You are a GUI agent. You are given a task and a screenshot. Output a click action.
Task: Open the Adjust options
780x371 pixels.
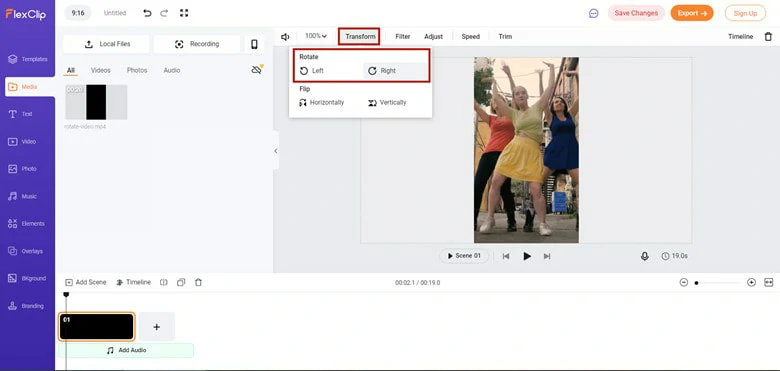click(x=433, y=37)
